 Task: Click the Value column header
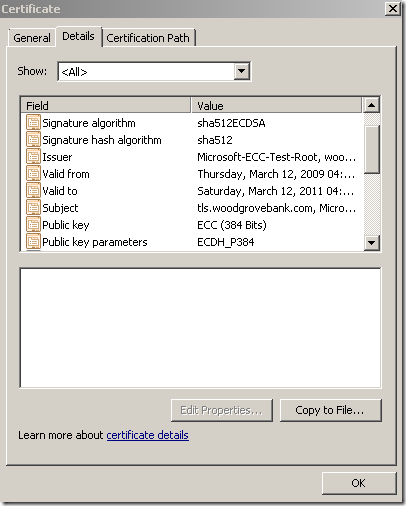pyautogui.click(x=276, y=106)
